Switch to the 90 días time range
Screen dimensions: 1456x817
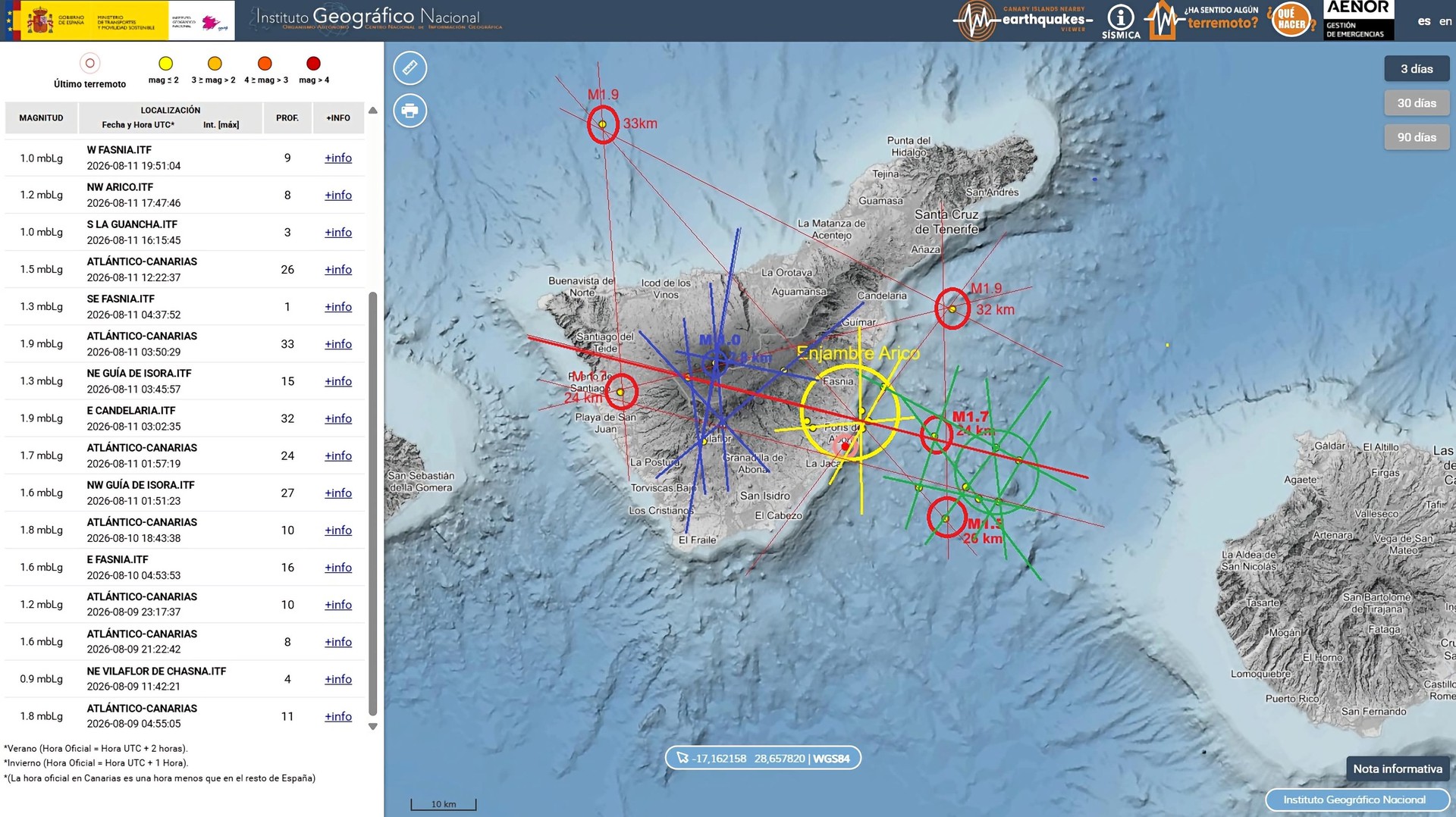(1417, 137)
